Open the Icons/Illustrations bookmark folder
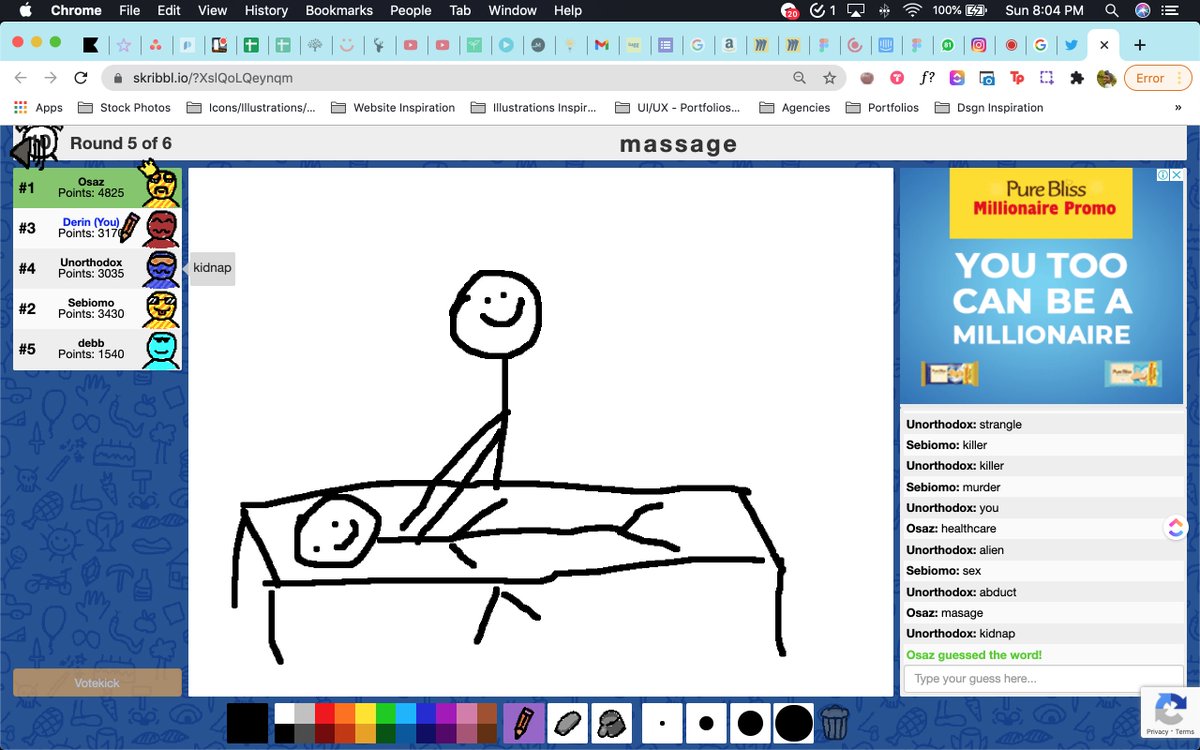 [x=251, y=107]
